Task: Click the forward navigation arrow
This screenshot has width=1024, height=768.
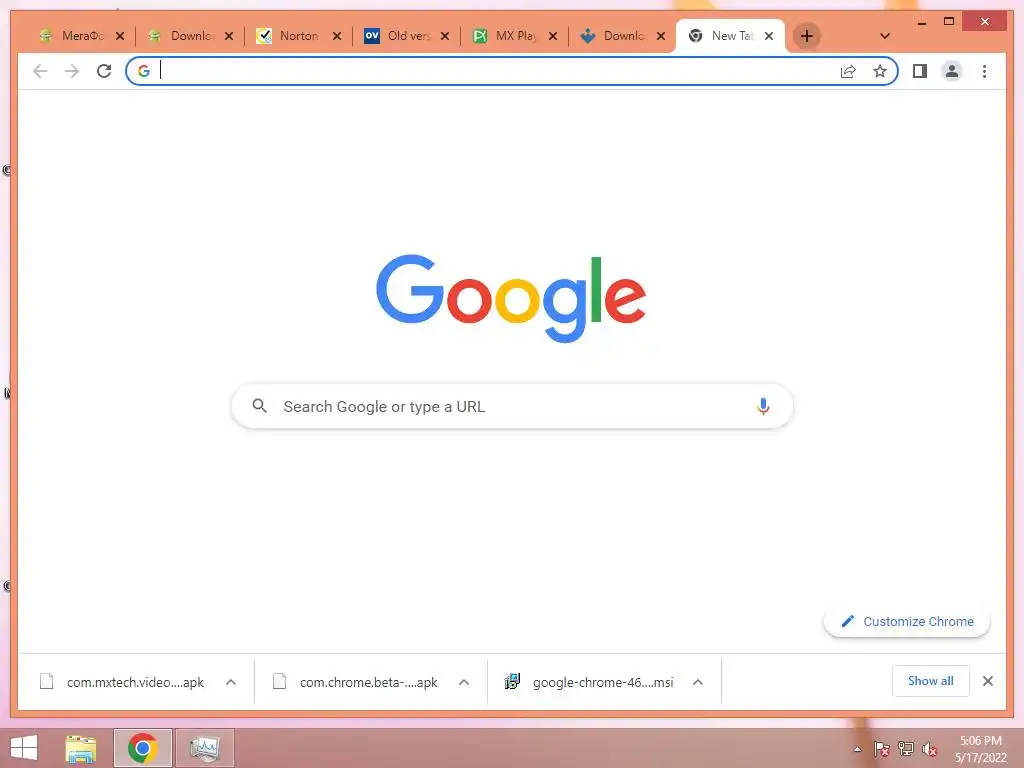Action: [72, 71]
